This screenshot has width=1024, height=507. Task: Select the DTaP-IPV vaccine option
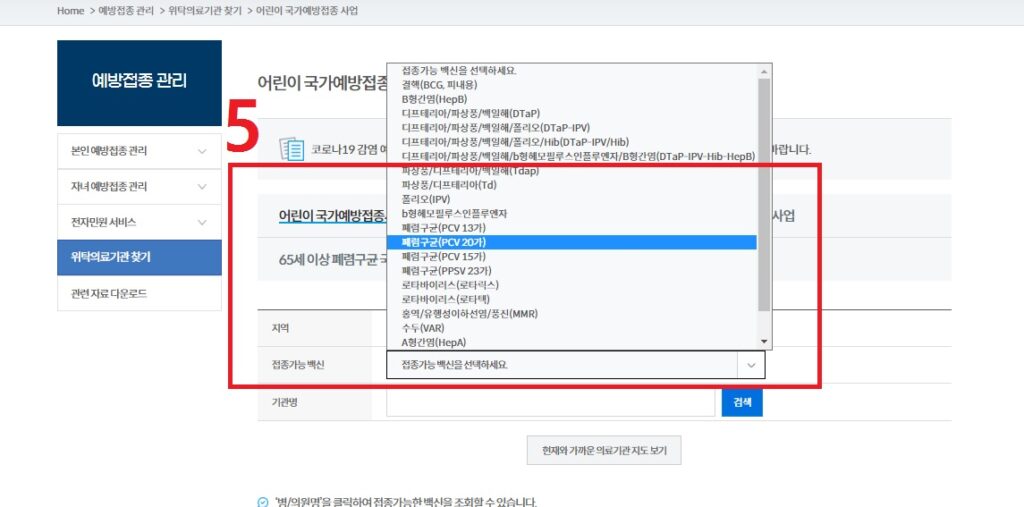point(571,127)
